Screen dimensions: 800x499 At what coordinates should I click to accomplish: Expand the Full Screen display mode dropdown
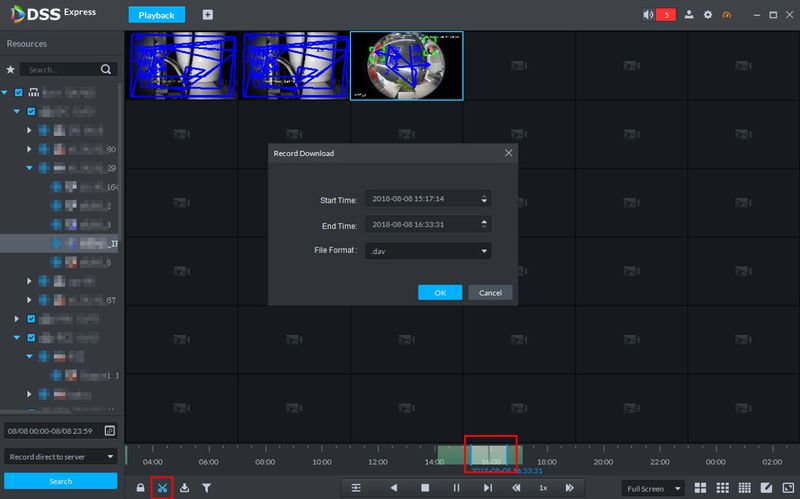[653, 488]
